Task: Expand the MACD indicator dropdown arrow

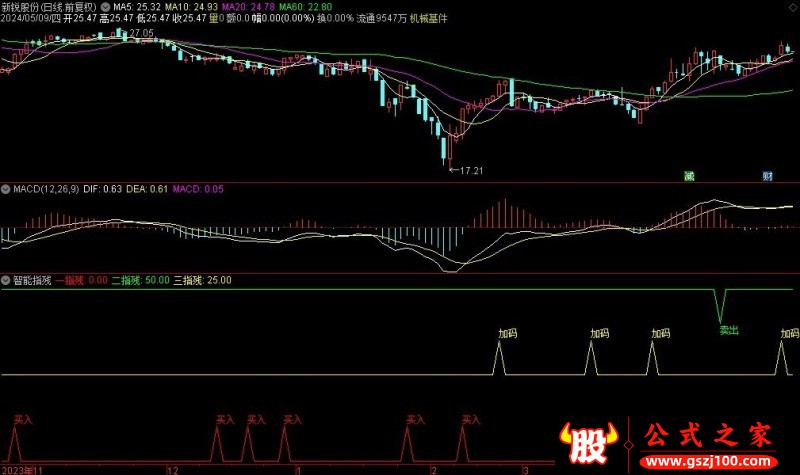Action: pyautogui.click(x=6, y=187)
